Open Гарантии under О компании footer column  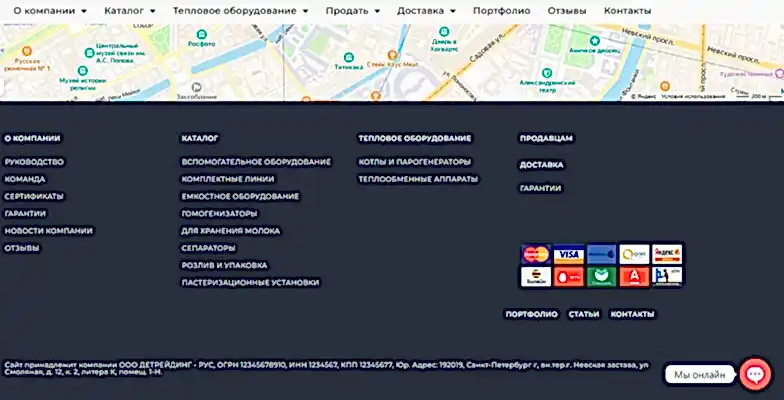[x=26, y=214]
